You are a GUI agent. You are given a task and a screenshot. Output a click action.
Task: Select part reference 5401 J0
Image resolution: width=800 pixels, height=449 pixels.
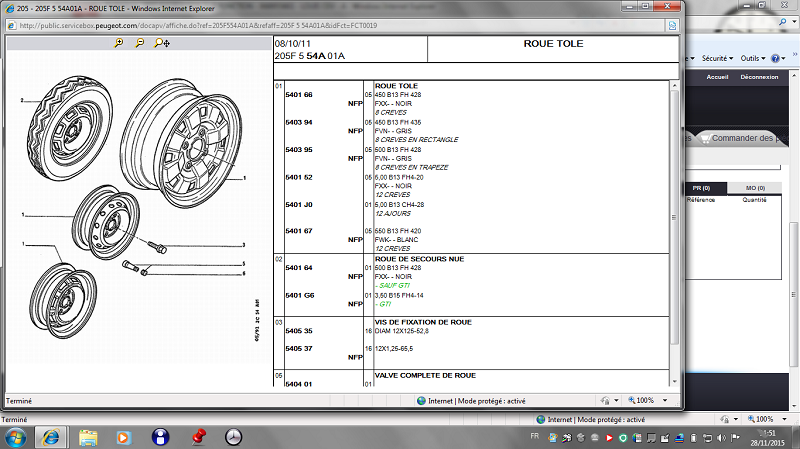tap(299, 205)
